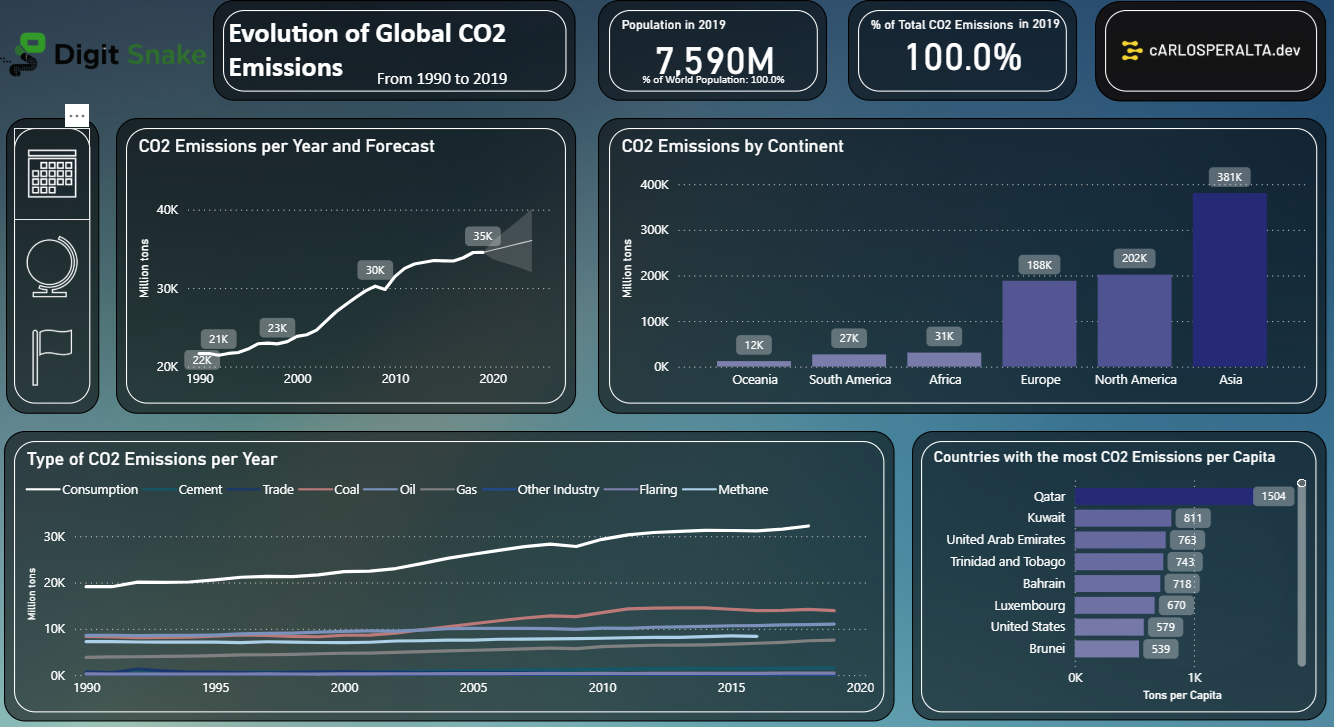This screenshot has width=1334, height=727.
Task: Select the North America bar
Action: (1134, 320)
